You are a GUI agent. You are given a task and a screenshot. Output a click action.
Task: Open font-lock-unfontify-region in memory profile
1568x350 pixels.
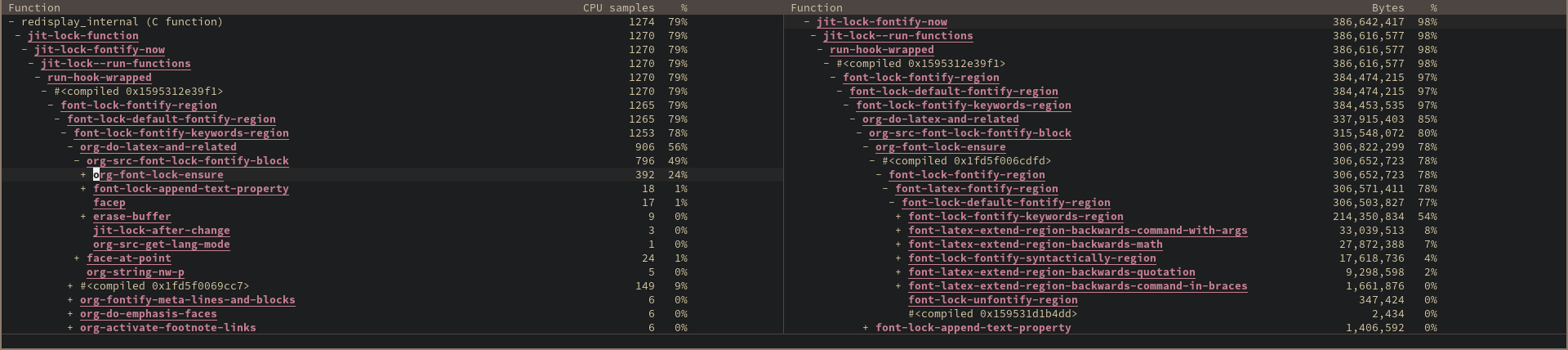click(993, 300)
